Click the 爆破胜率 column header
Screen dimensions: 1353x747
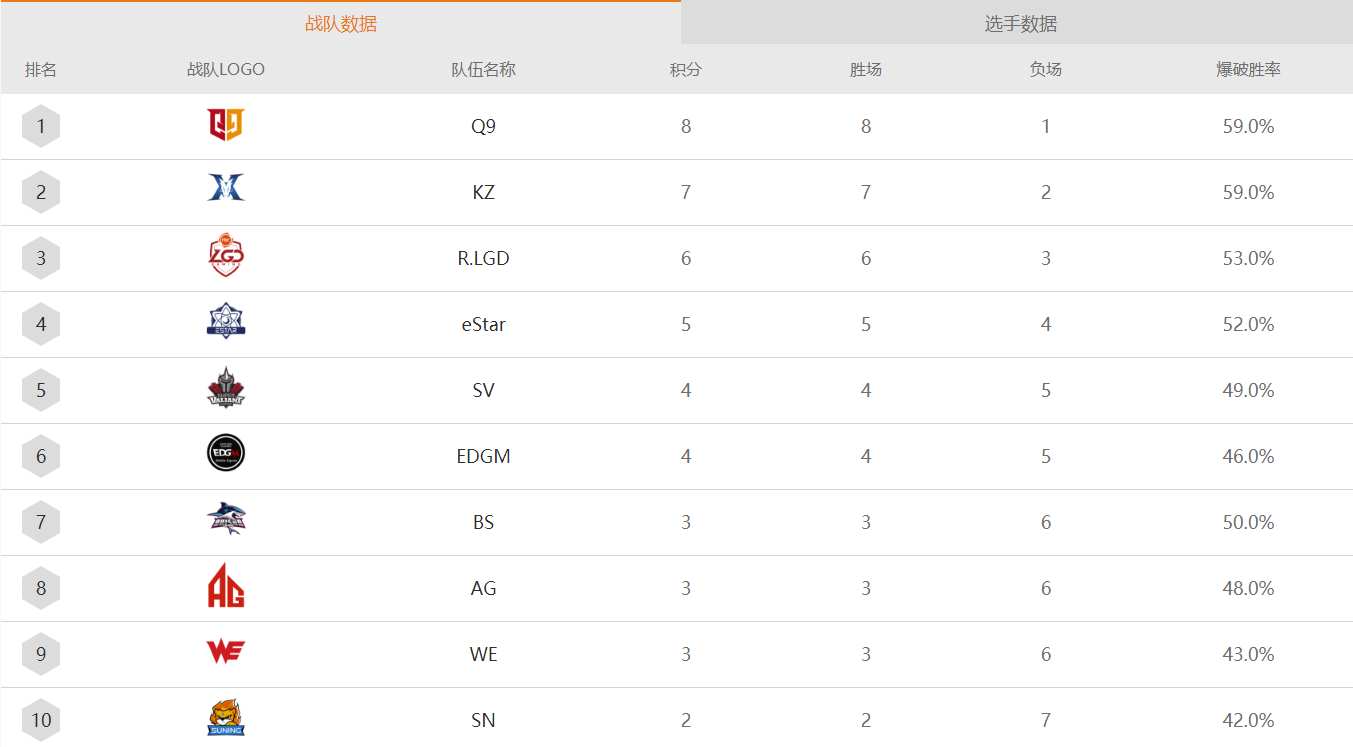tap(1248, 70)
